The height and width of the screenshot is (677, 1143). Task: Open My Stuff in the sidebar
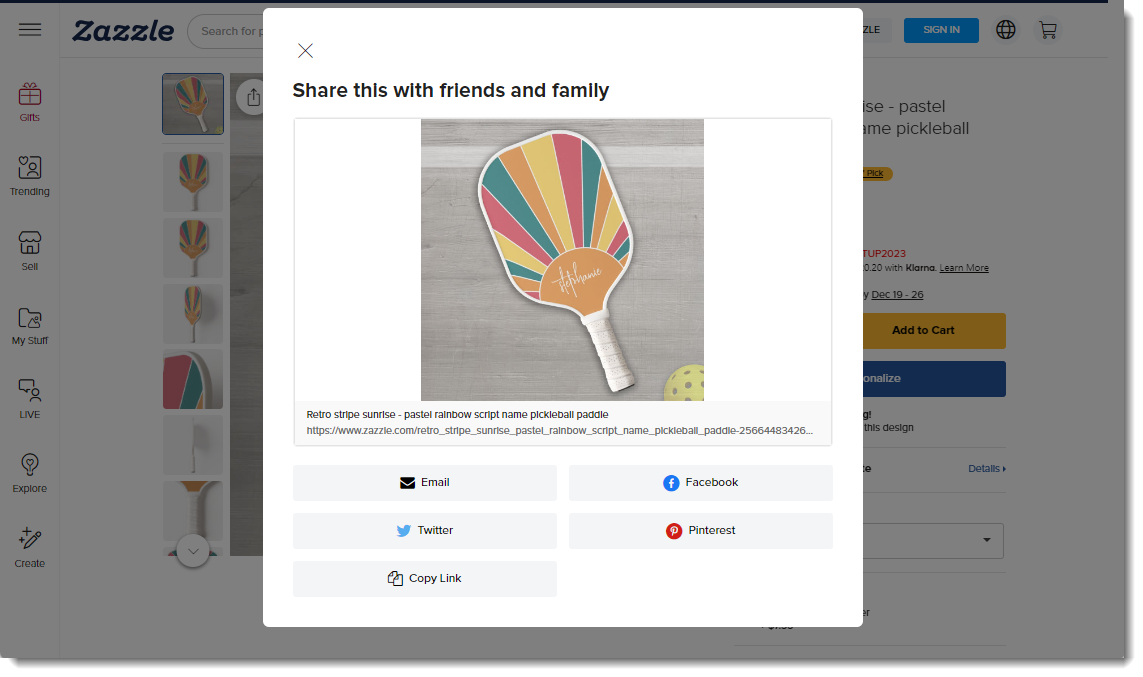(30, 325)
